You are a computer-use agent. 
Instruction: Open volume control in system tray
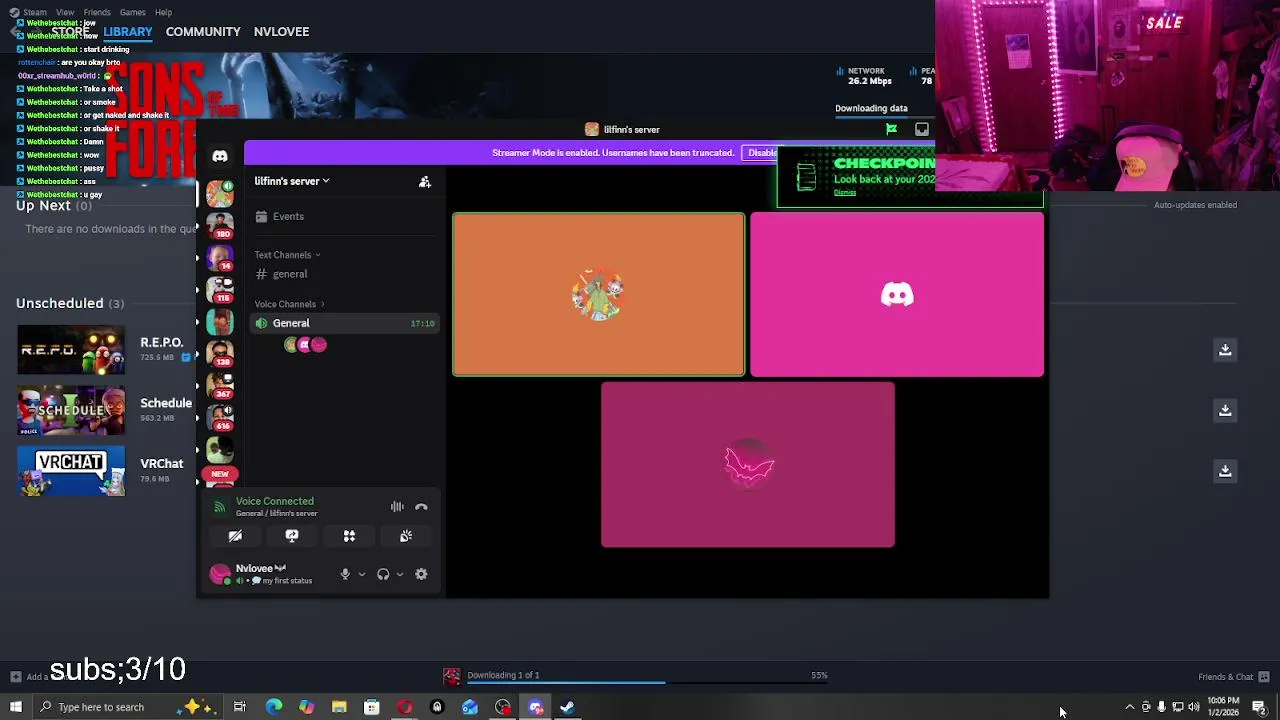pos(1193,707)
